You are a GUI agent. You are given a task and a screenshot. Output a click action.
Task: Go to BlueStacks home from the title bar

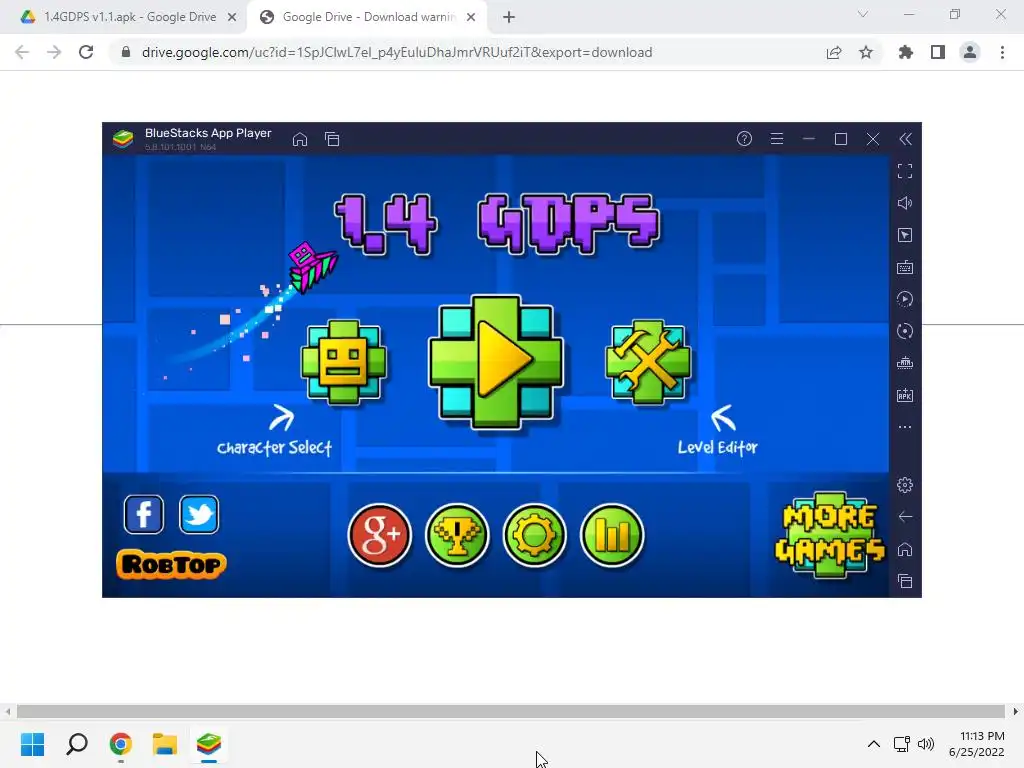pyautogui.click(x=300, y=139)
